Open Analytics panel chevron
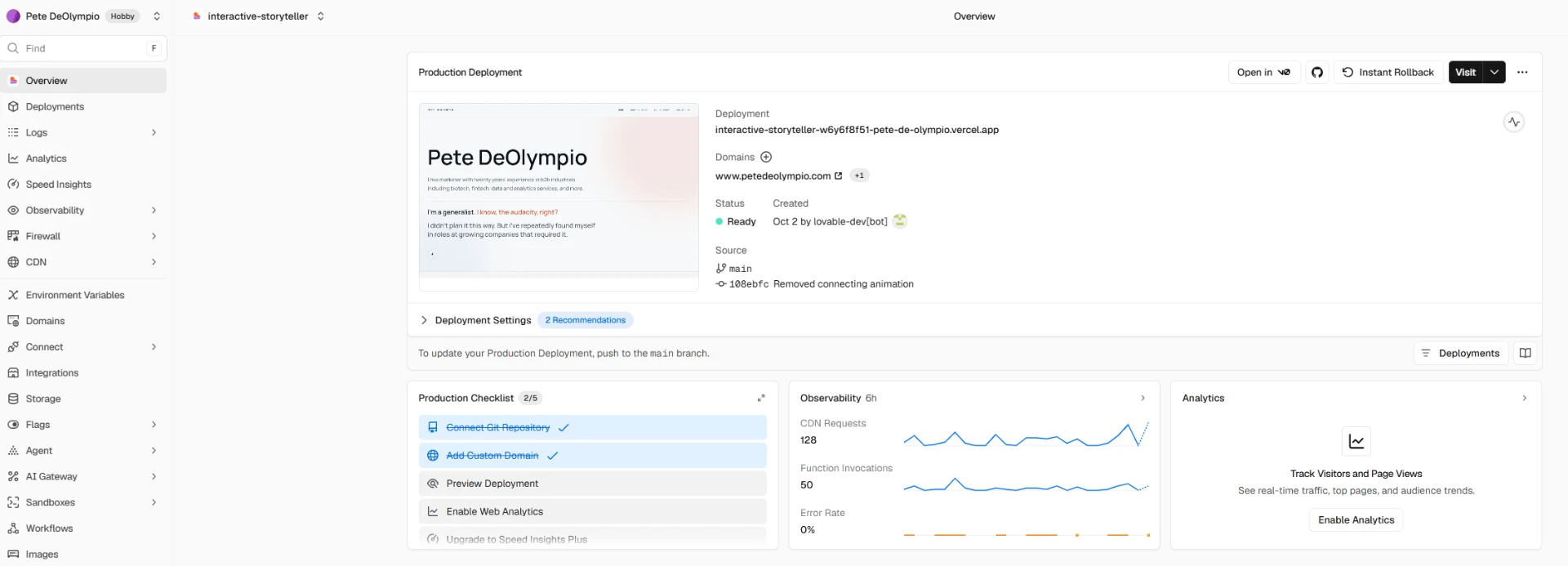The height and width of the screenshot is (566, 1568). (x=1524, y=398)
